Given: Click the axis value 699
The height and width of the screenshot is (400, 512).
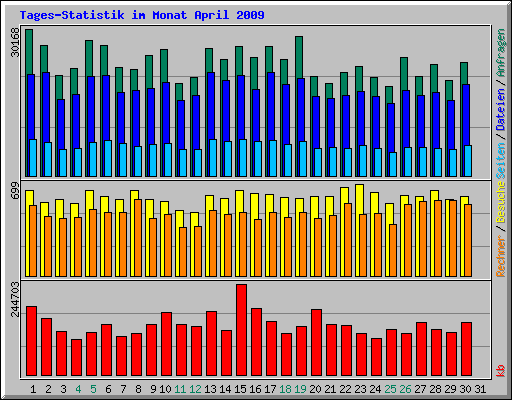Looking at the screenshot, I should (x=15, y=191).
